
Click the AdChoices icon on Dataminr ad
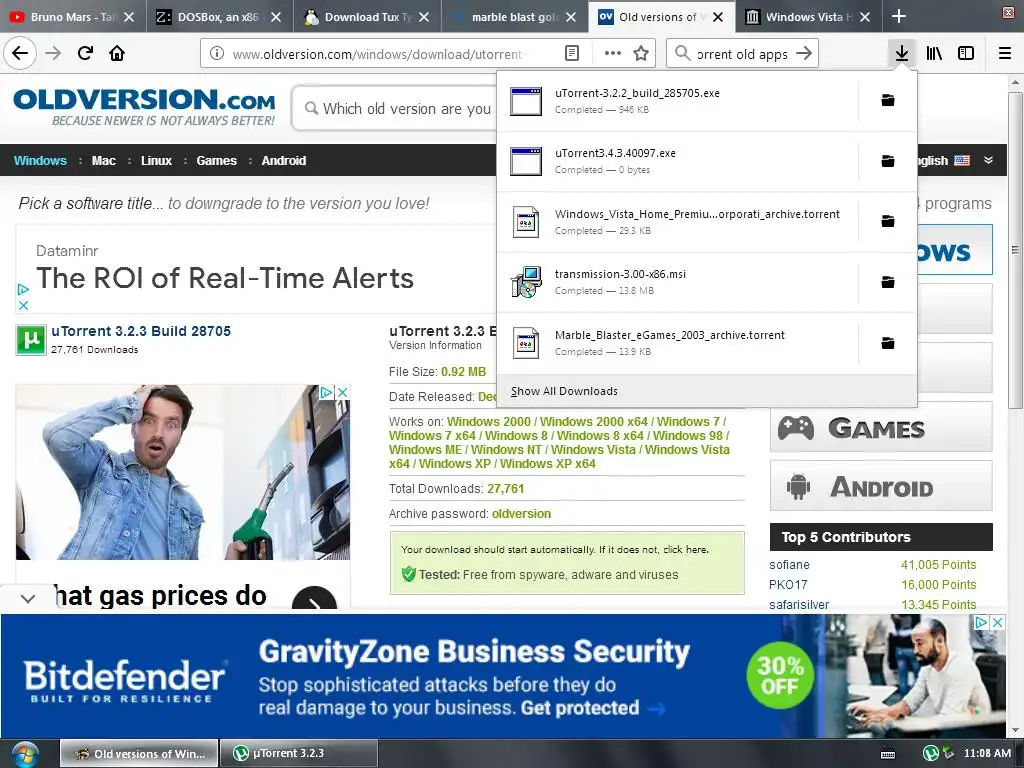[23, 289]
